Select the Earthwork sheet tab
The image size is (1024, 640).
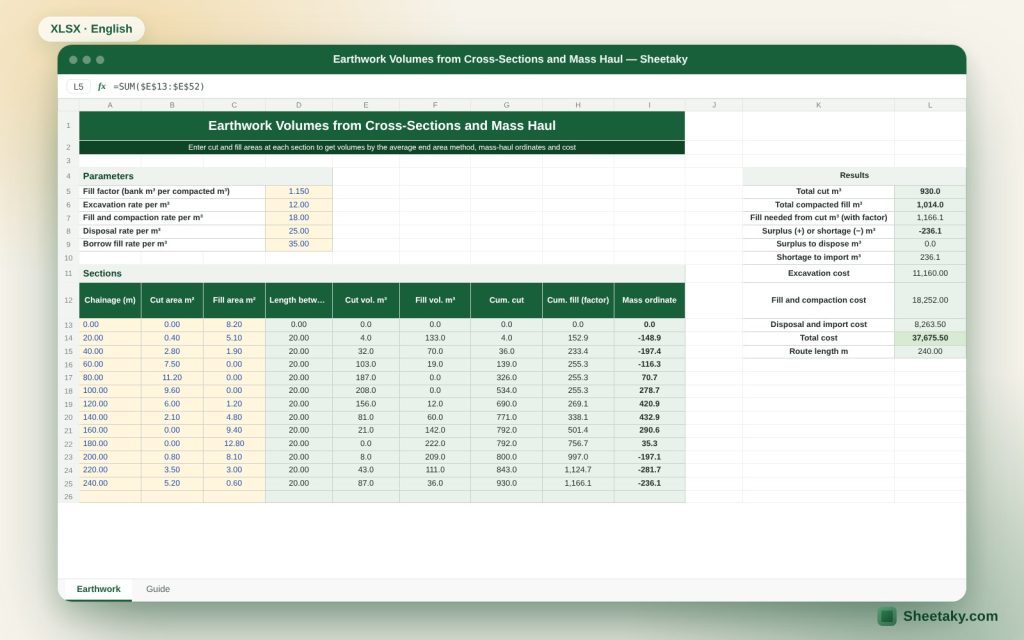(x=99, y=589)
